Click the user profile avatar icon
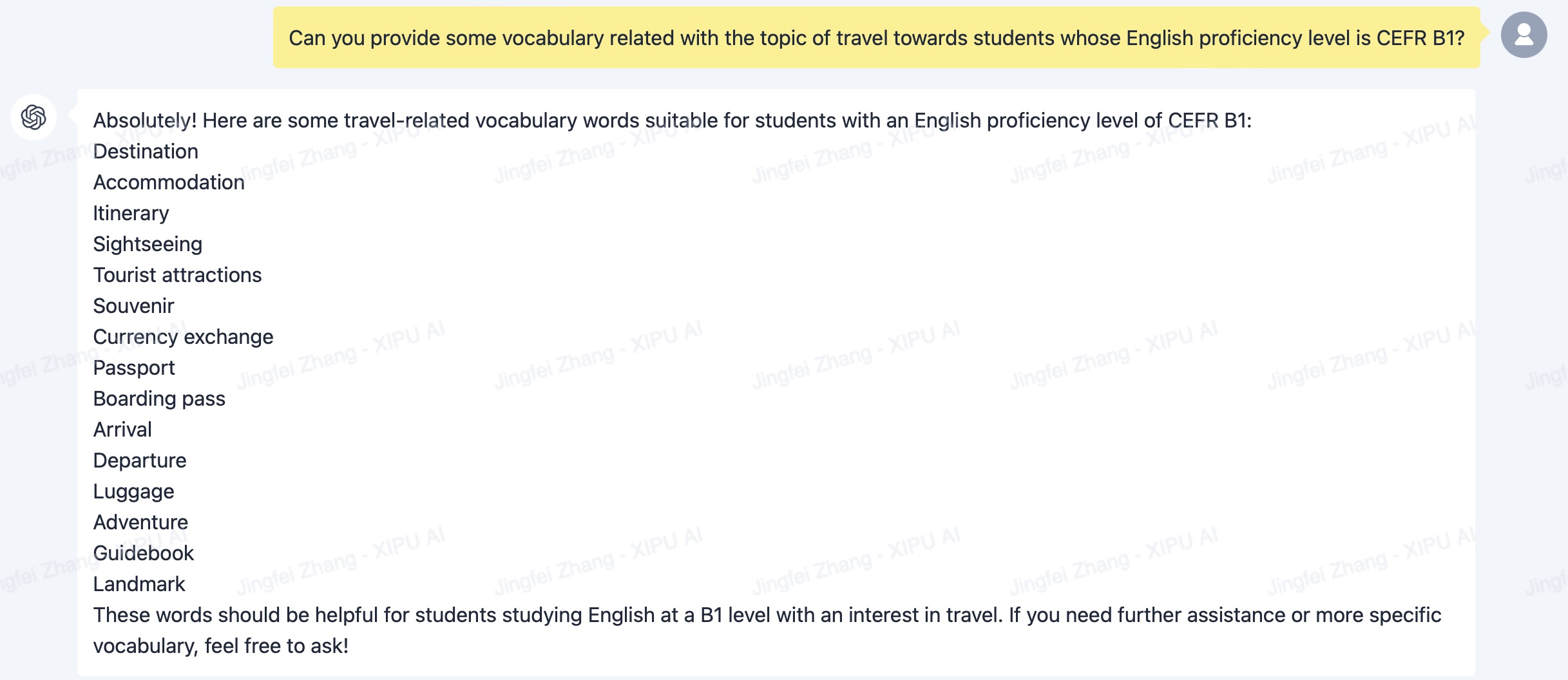 [1524, 35]
